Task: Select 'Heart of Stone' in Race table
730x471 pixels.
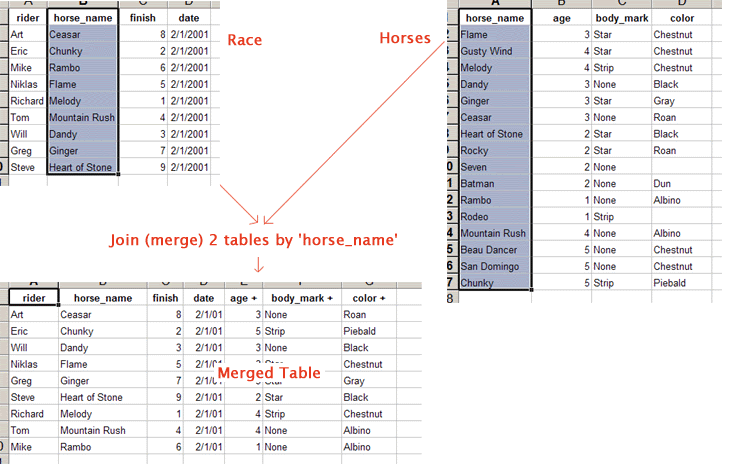Action: point(81,168)
